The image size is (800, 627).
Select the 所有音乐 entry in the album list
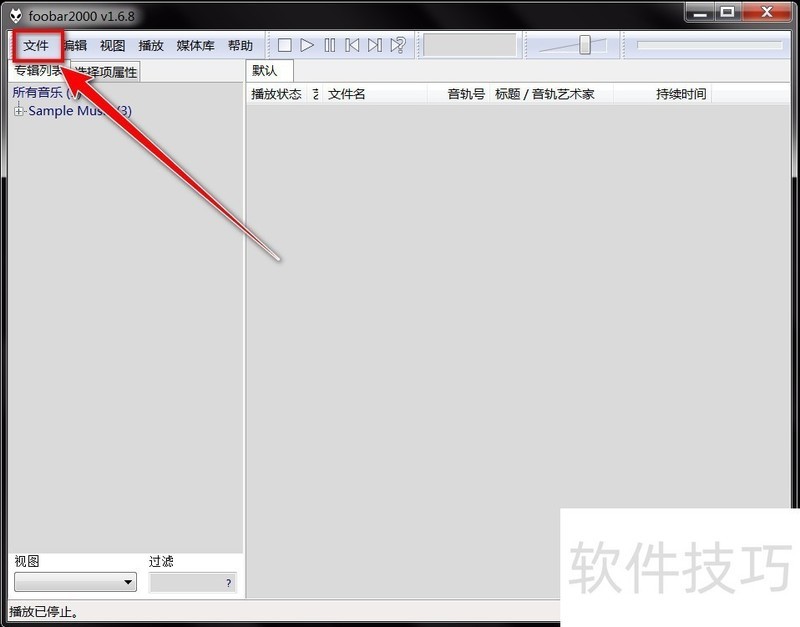[x=36, y=91]
